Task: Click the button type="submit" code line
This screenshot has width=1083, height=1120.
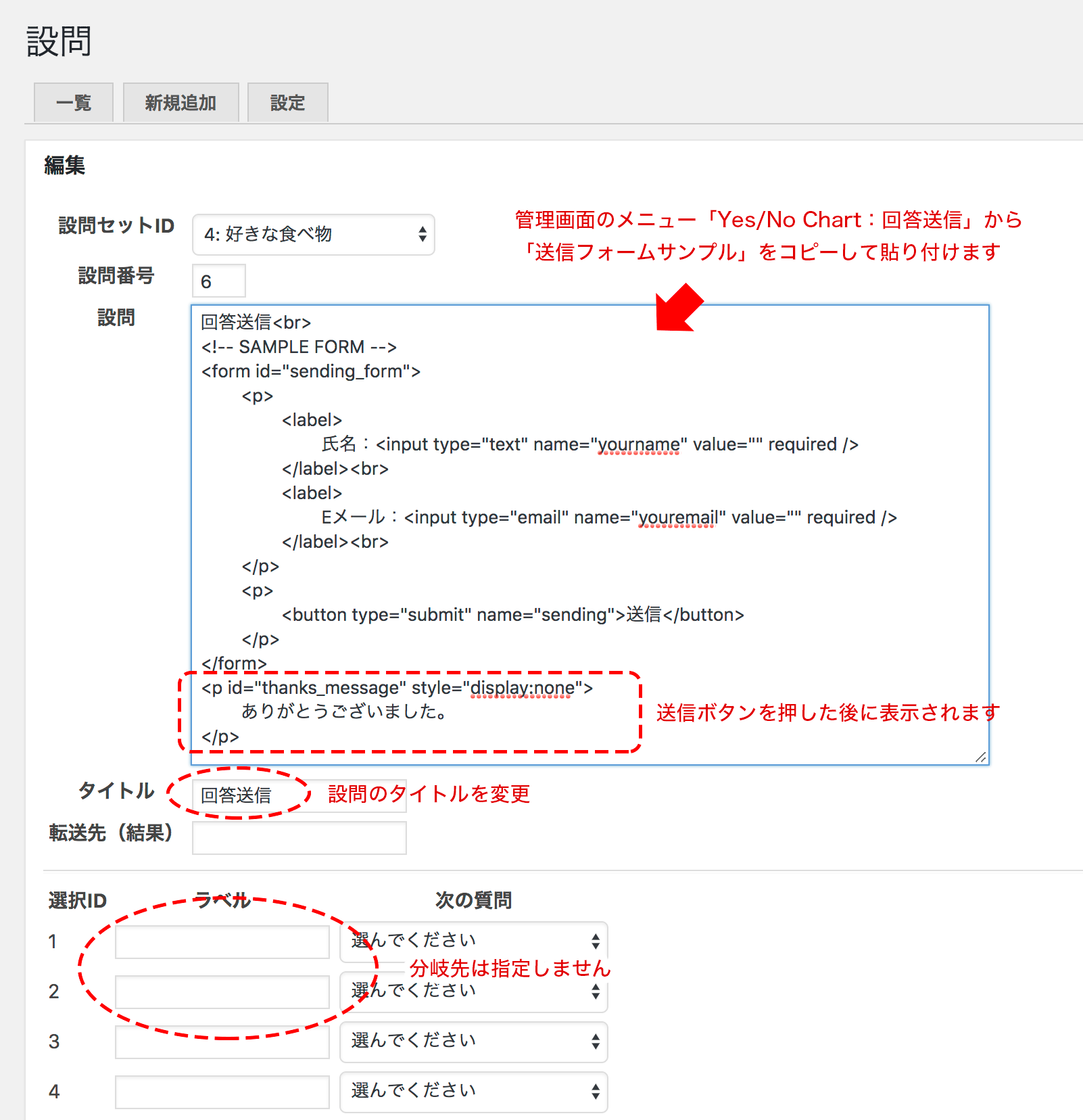Action: [512, 615]
